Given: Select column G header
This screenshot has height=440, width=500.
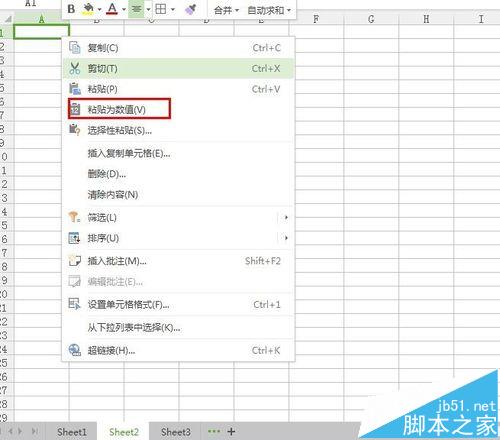Looking at the screenshot, I should pos(371,19).
